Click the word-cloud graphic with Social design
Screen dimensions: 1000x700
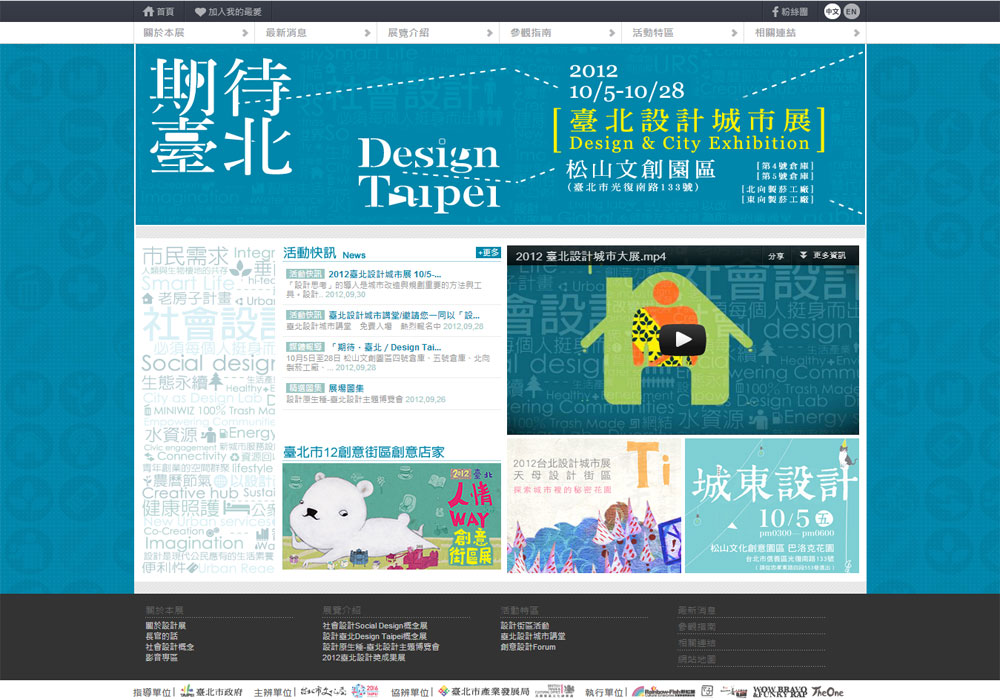[209, 410]
